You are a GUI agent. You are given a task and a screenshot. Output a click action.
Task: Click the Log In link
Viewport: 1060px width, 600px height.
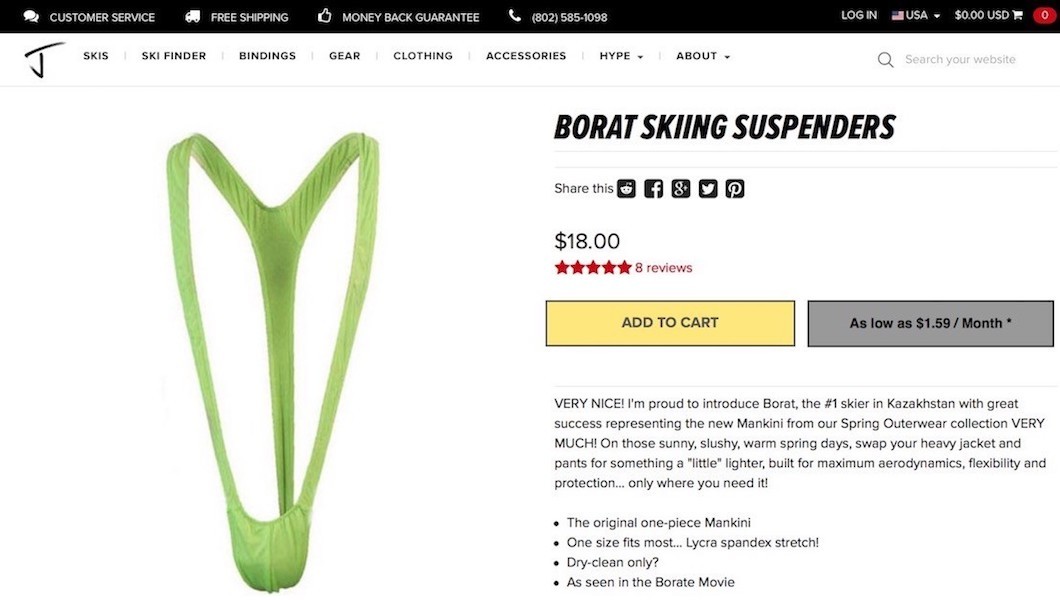859,15
